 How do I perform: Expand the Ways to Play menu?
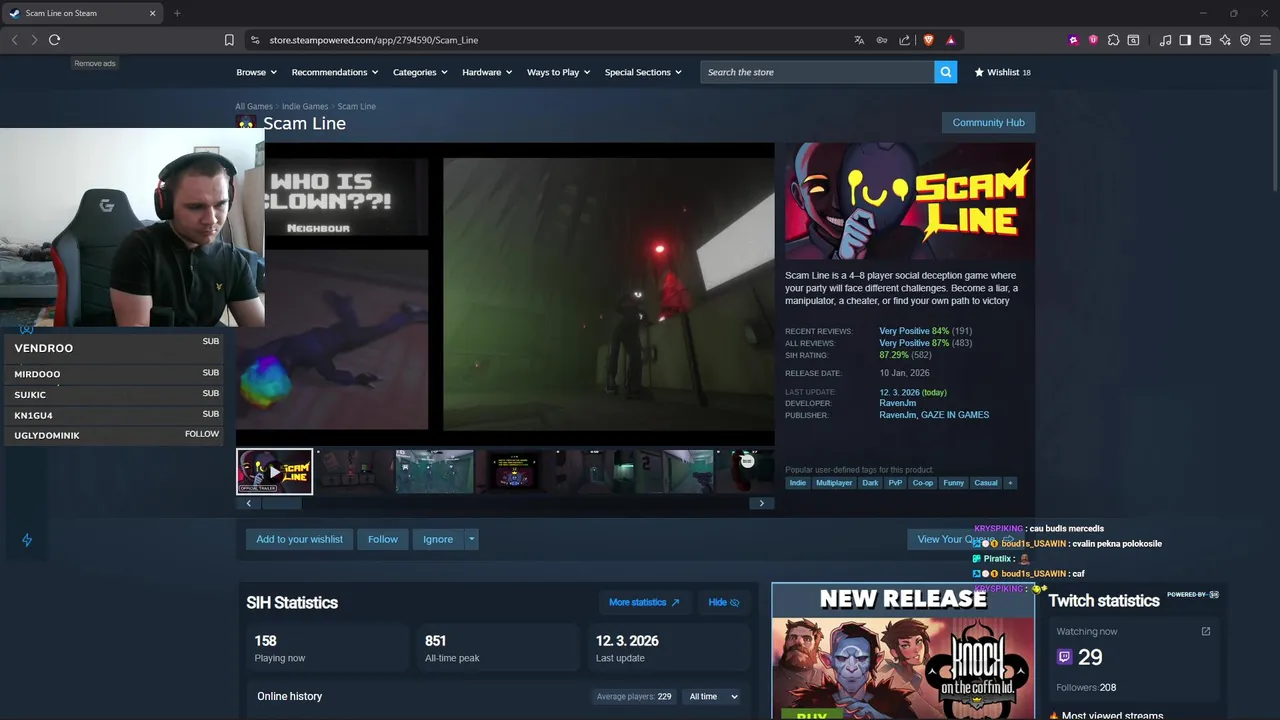558,72
